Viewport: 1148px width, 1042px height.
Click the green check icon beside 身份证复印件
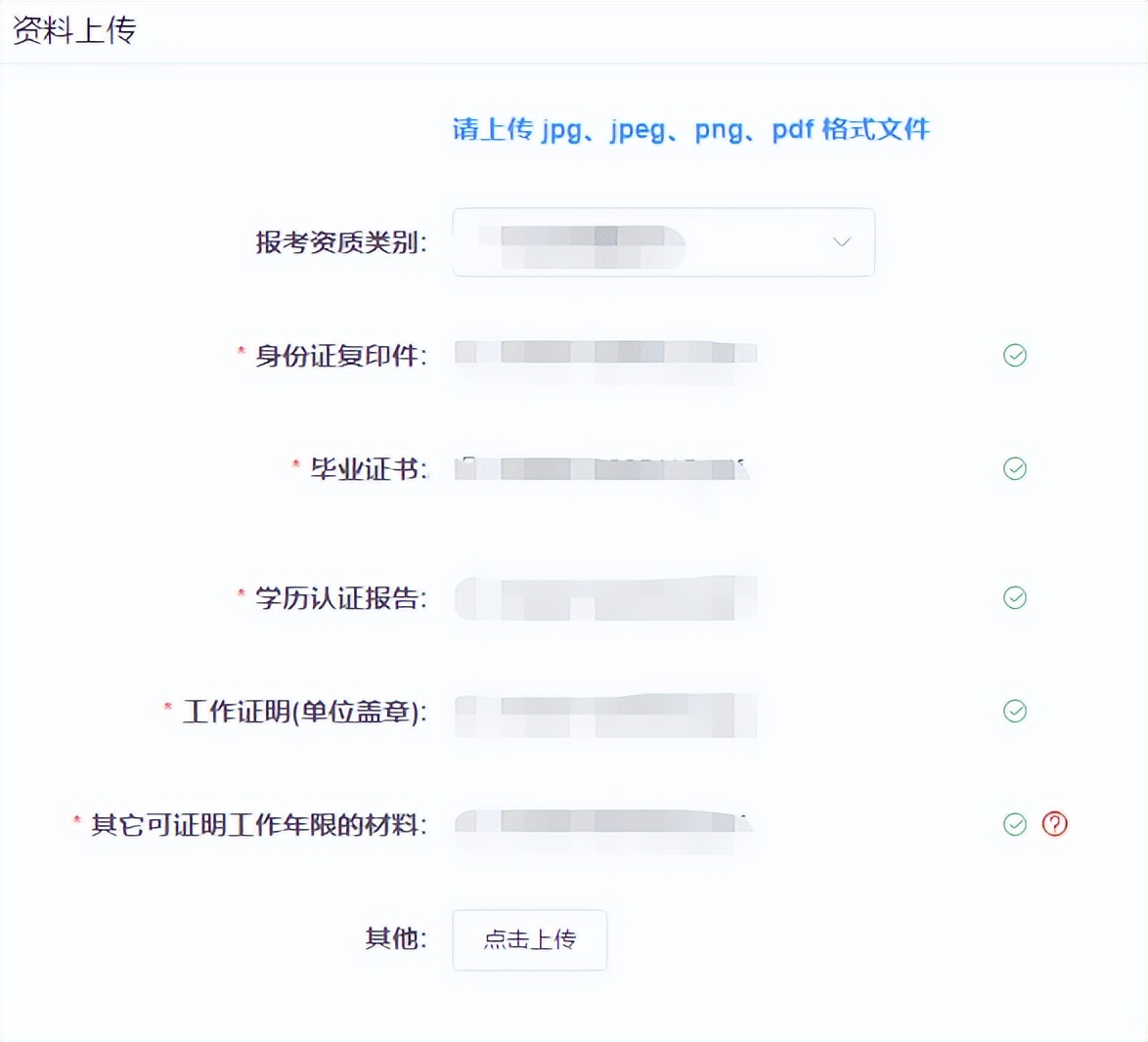pos(1014,355)
